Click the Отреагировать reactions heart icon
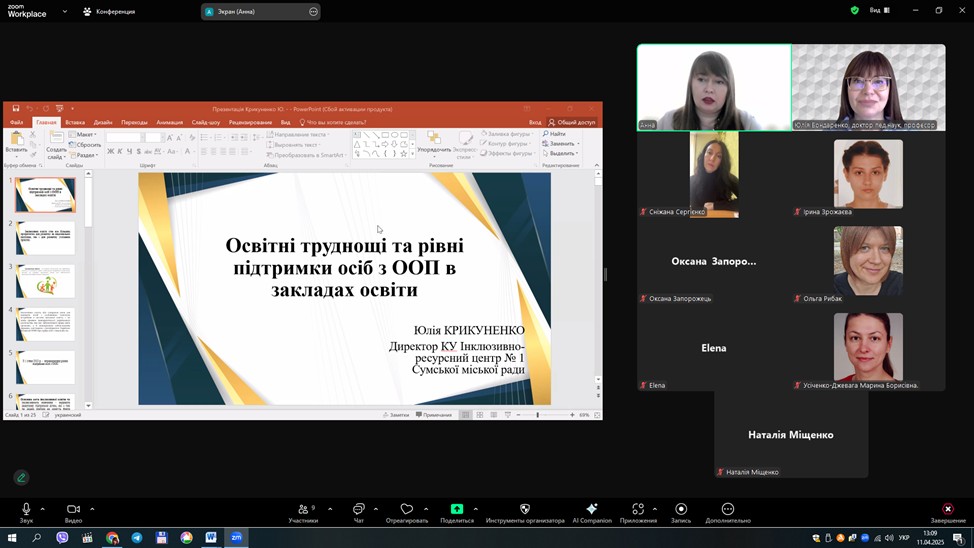Image resolution: width=974 pixels, height=548 pixels. point(406,510)
